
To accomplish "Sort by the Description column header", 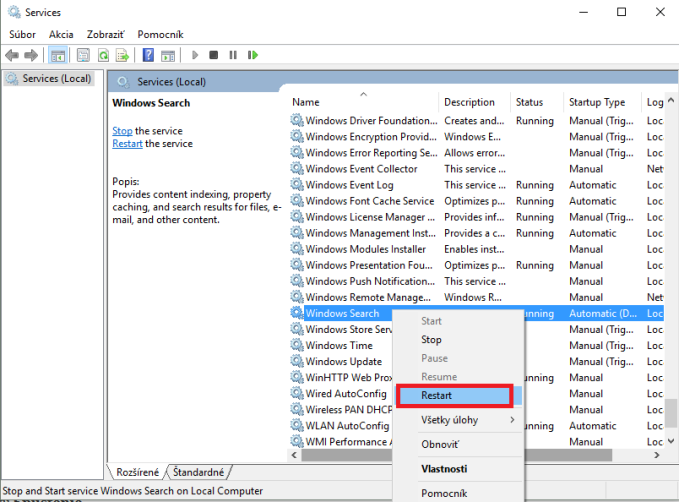I will [x=474, y=102].
